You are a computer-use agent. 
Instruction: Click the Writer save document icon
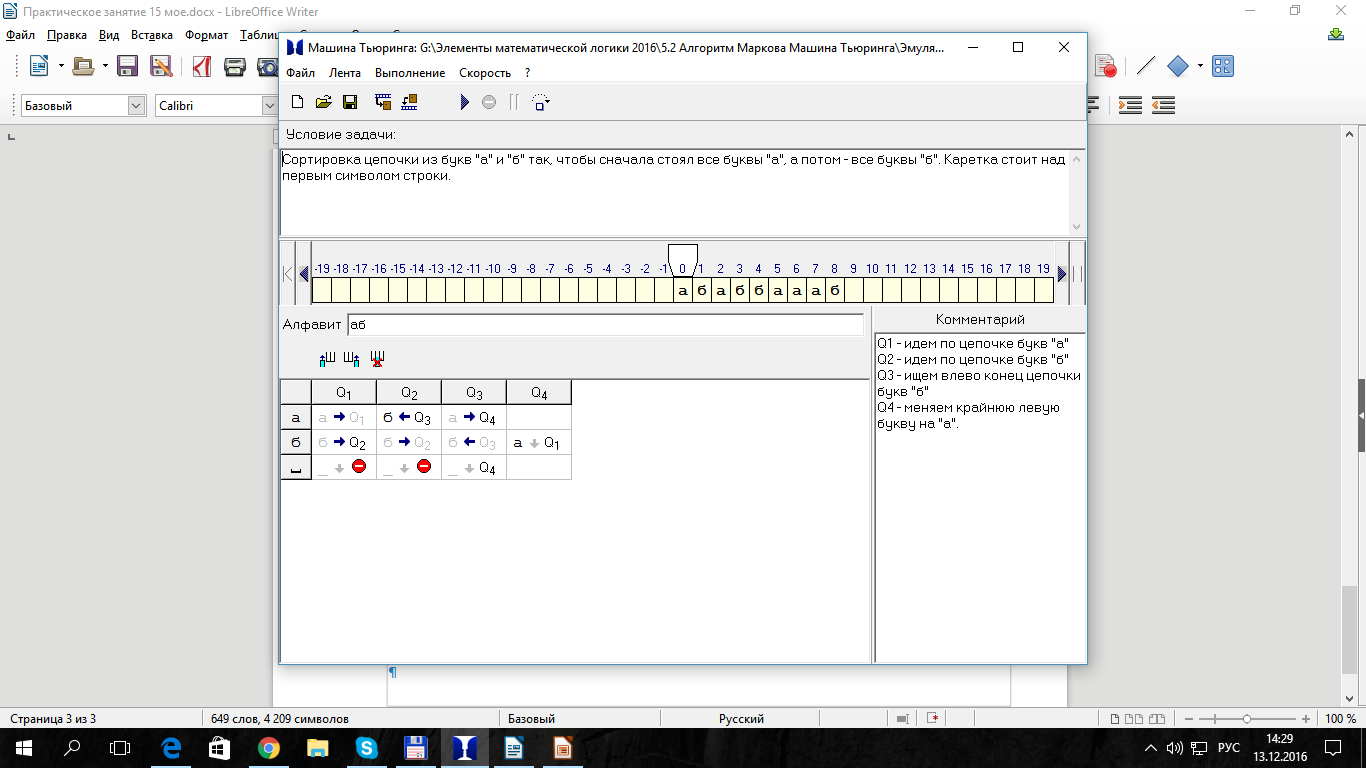[127, 67]
